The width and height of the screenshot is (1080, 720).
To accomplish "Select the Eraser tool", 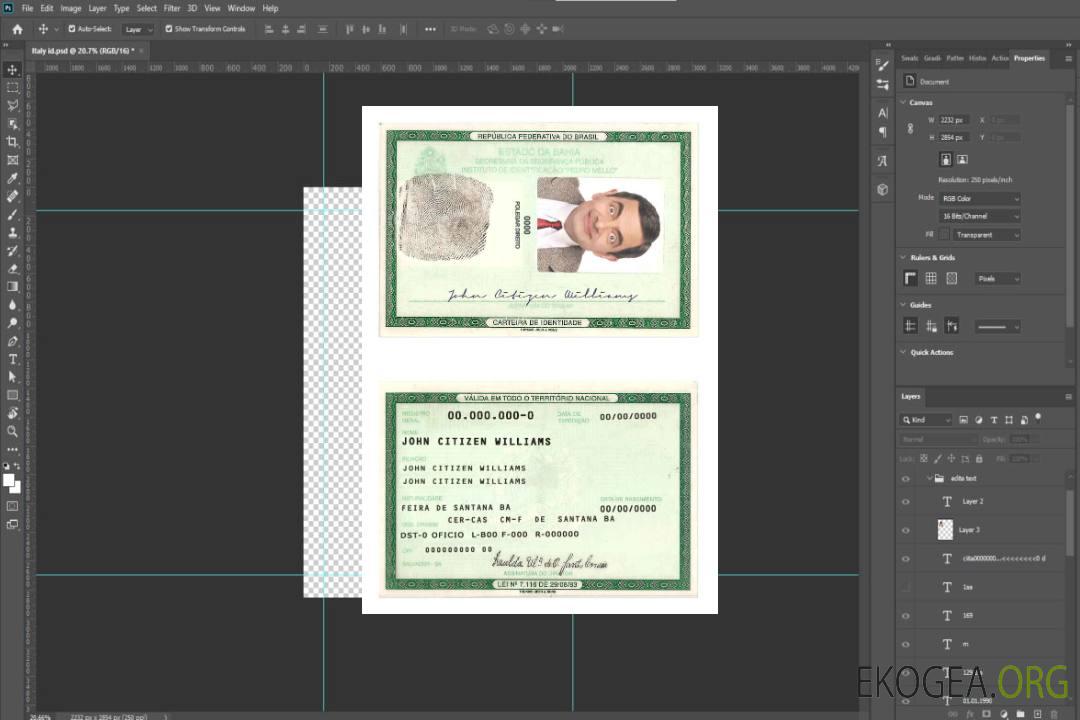I will click(12, 269).
